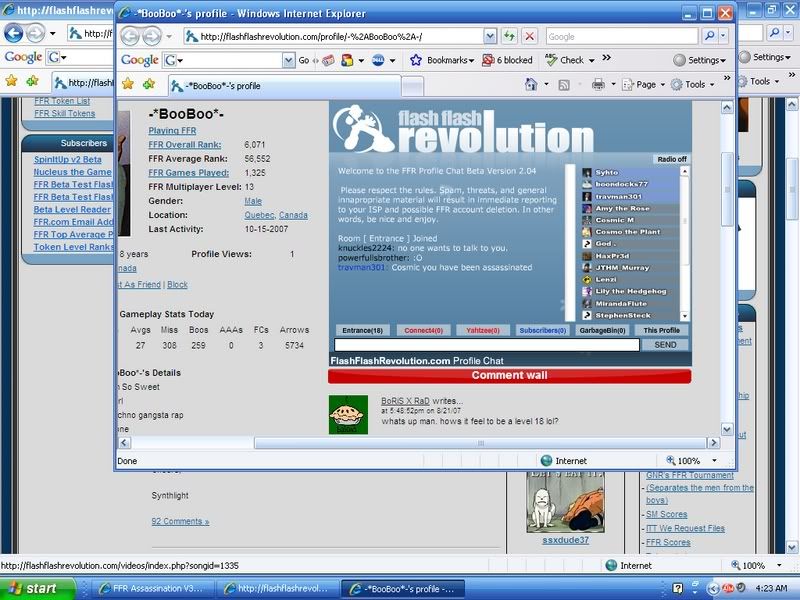Click the chat message input field
Viewport: 800px width, 600px height.
(x=486, y=344)
